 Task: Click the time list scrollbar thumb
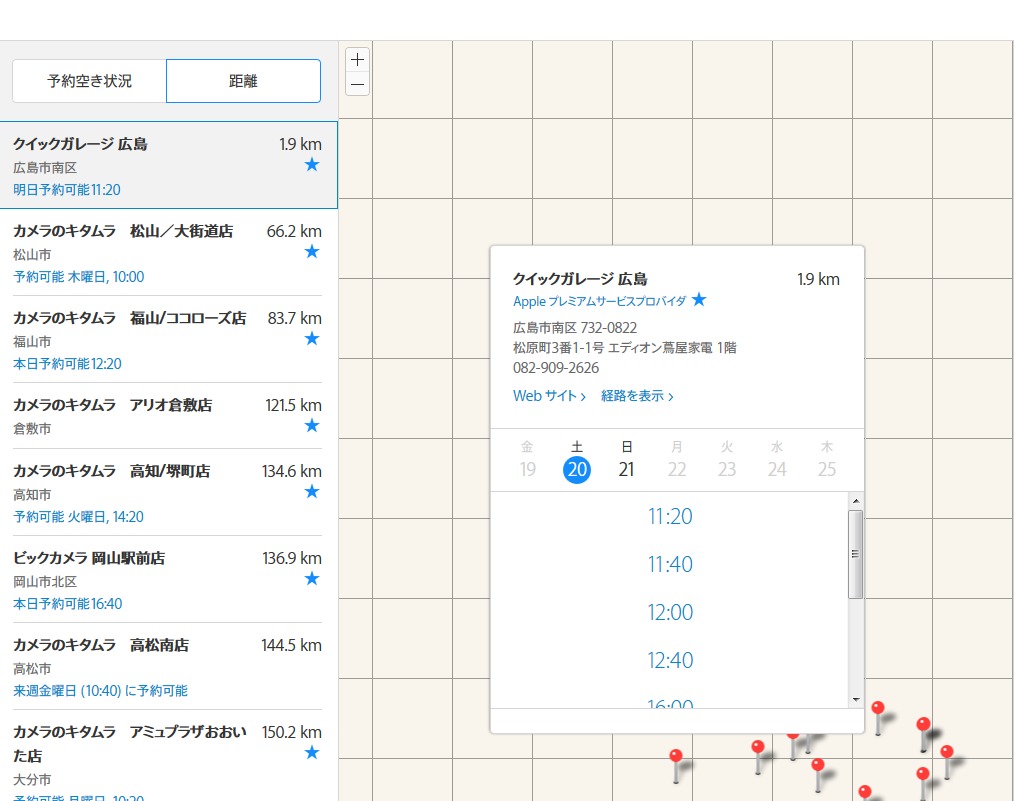(855, 554)
